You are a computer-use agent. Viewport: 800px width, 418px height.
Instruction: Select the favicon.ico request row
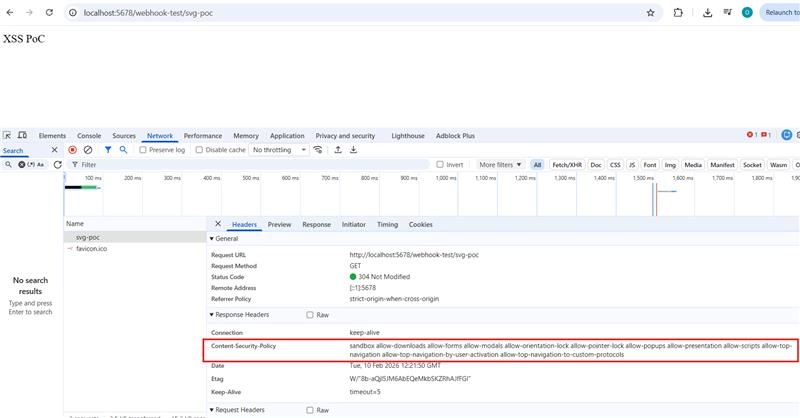click(x=135, y=249)
